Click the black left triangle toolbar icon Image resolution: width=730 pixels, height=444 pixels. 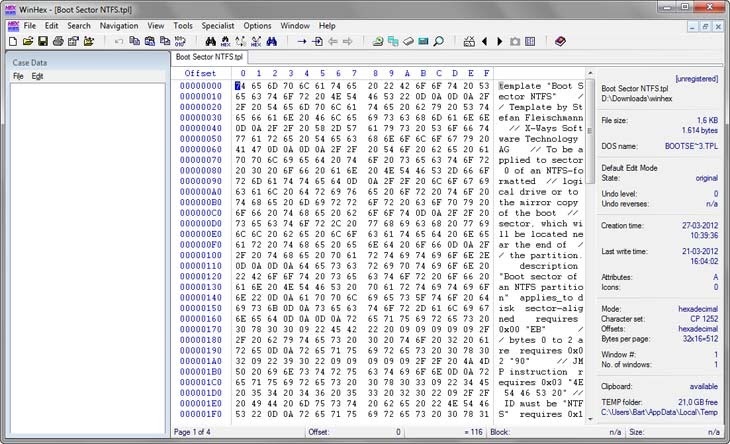484,41
